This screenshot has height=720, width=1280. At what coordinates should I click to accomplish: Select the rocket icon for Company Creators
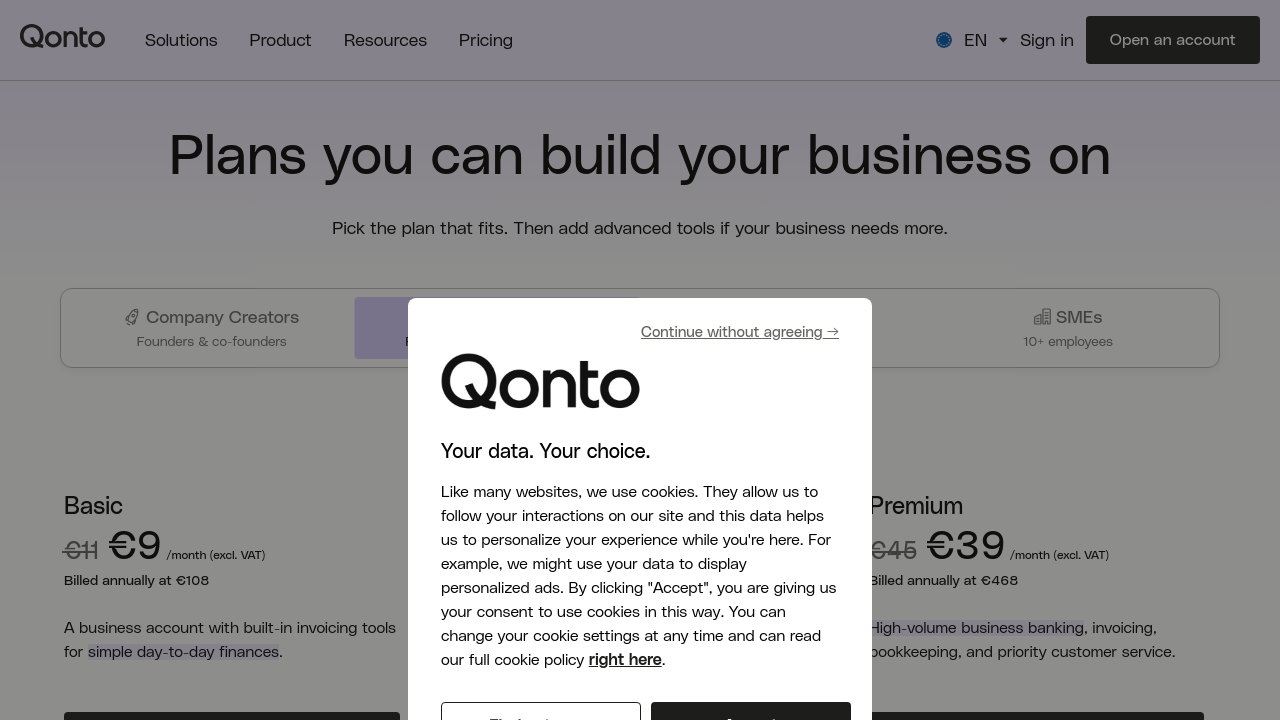pos(132,317)
